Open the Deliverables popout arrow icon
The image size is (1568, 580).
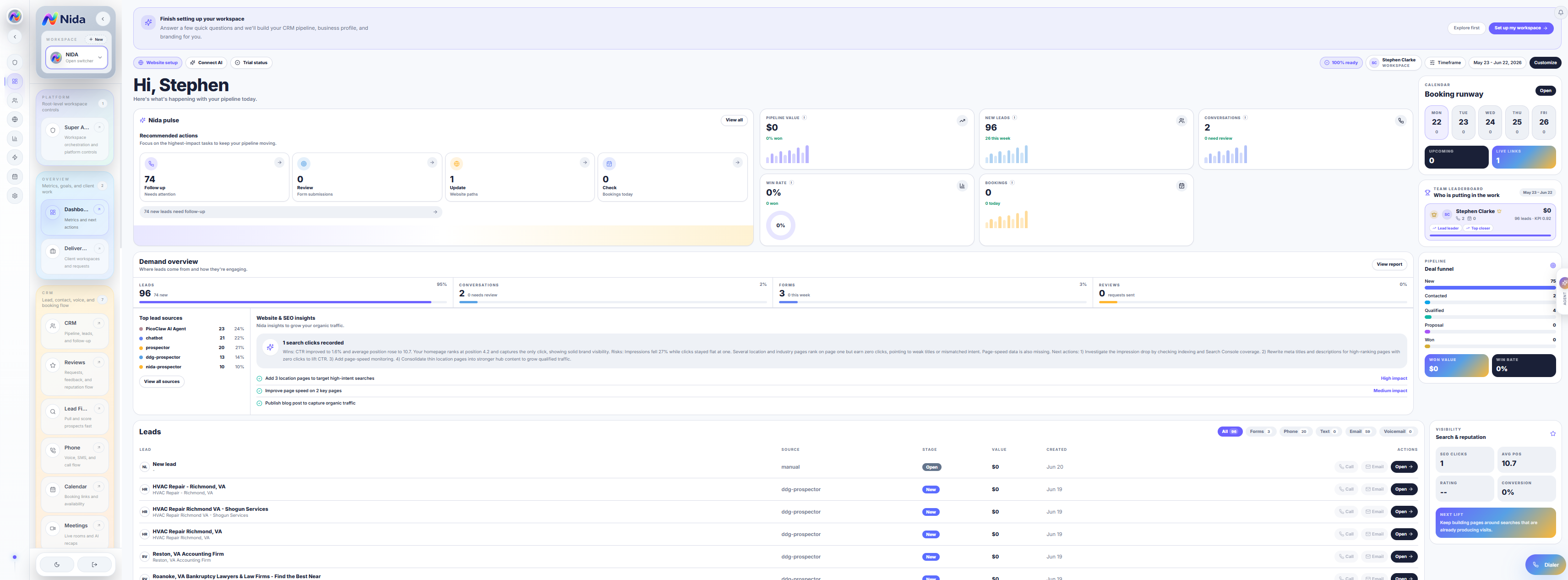pyautogui.click(x=99, y=249)
